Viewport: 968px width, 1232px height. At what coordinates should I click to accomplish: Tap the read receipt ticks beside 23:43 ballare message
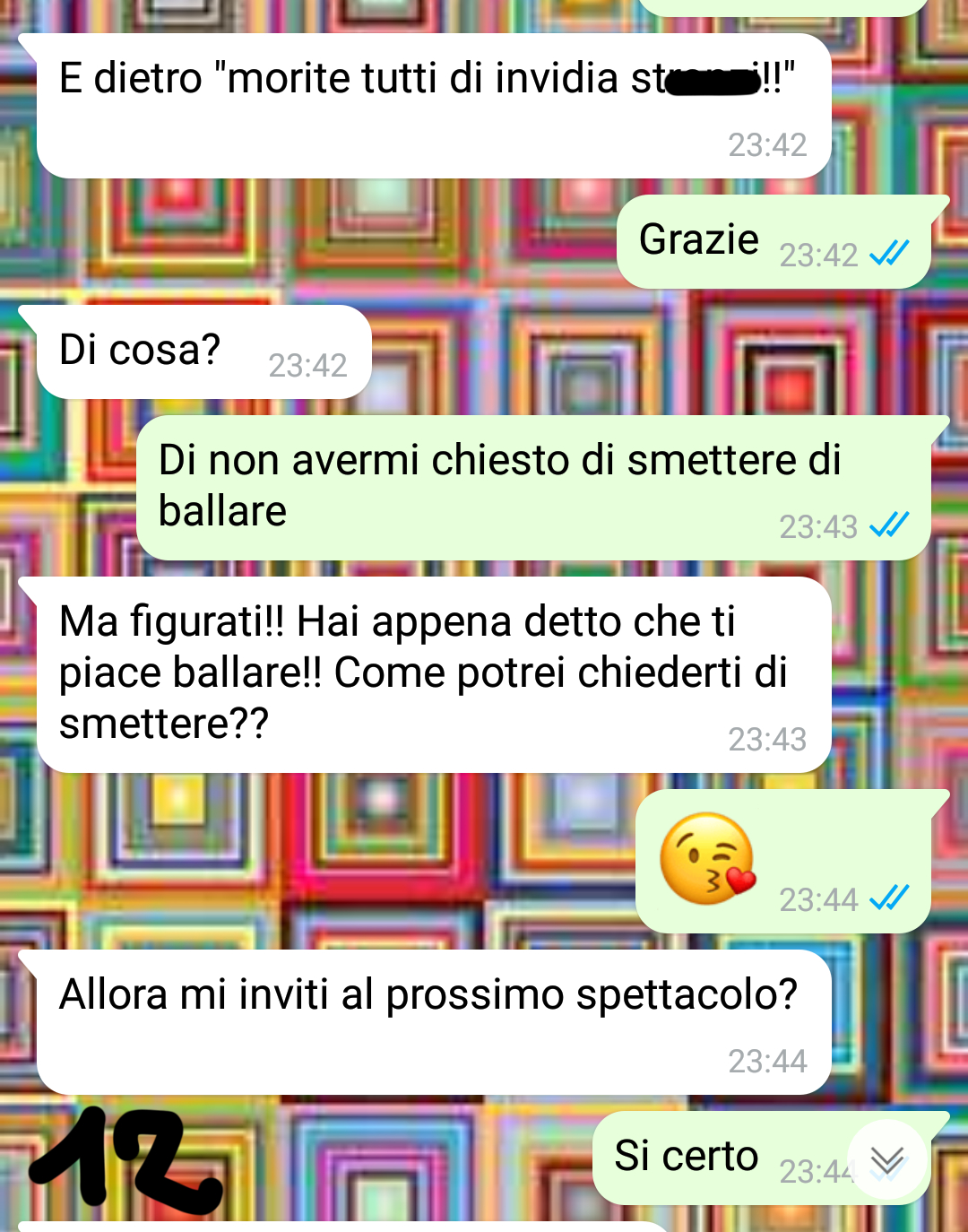[x=889, y=525]
